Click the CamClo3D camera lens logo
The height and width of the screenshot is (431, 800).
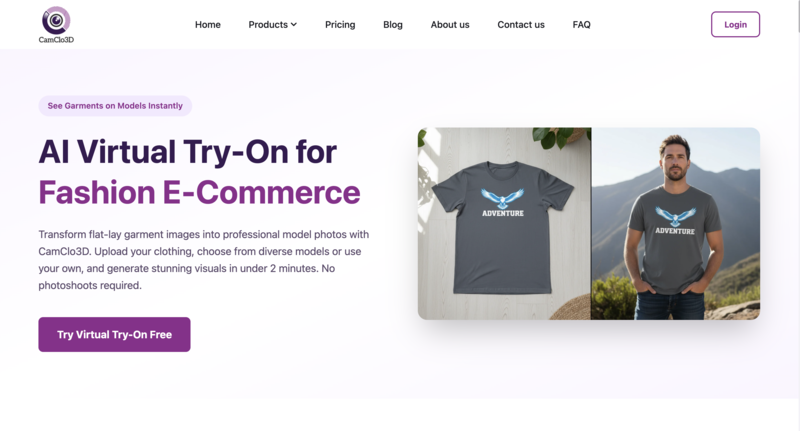(x=56, y=20)
